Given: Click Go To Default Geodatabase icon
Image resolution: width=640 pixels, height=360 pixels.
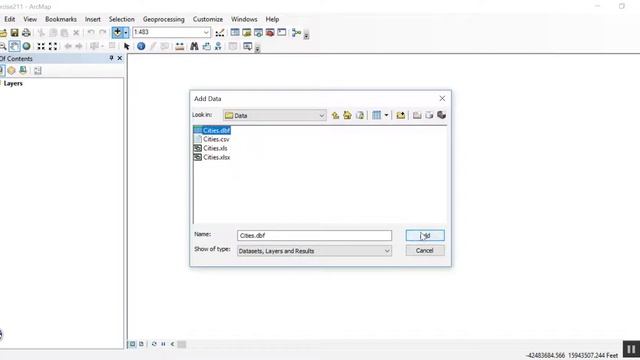Looking at the screenshot, I should click(360, 116).
